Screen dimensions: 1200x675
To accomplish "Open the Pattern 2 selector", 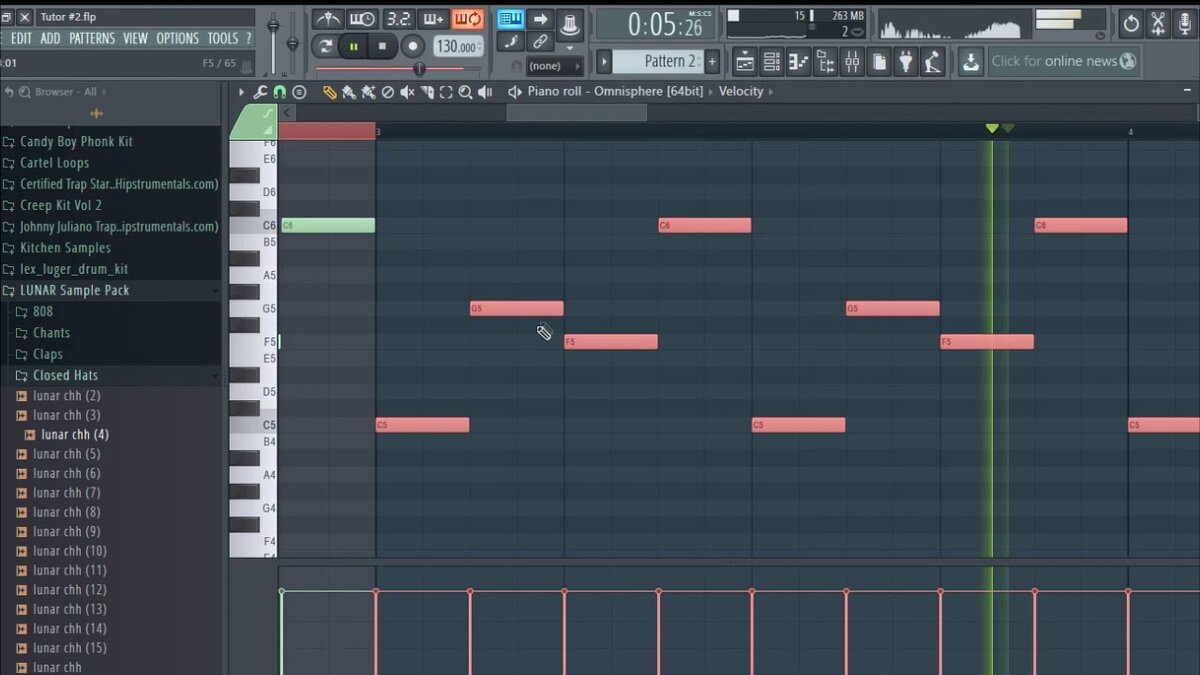I will (x=657, y=61).
